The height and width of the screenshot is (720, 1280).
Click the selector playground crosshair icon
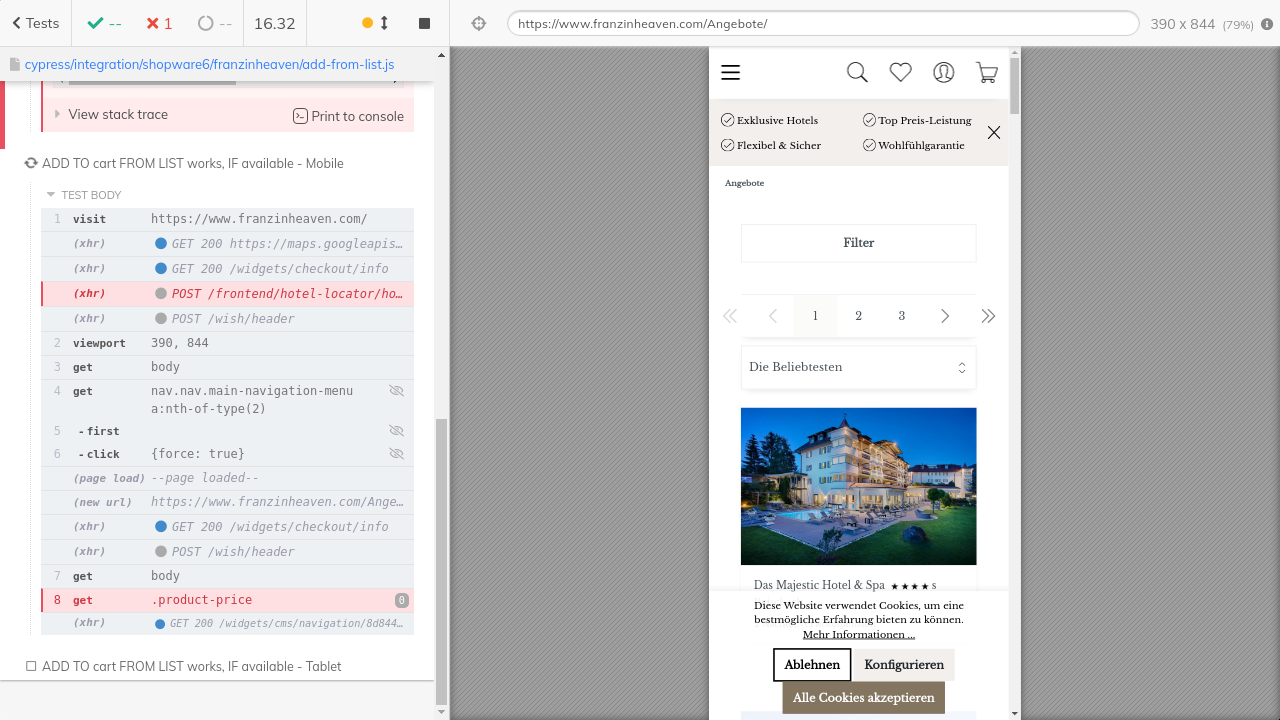(479, 23)
